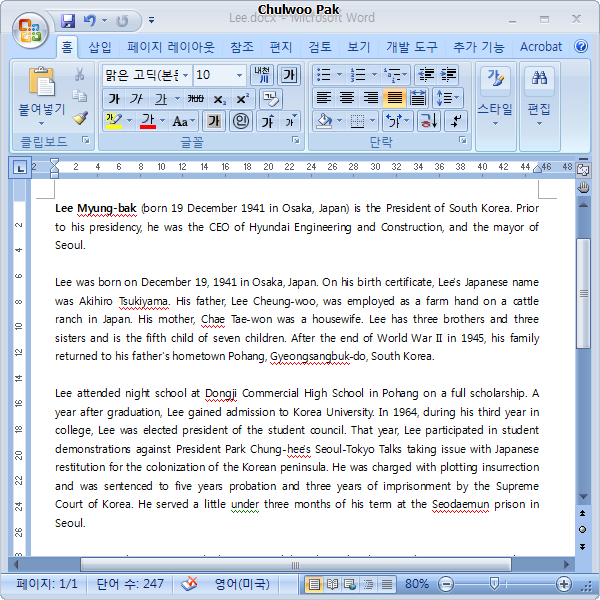Open the numbering list dropdown arrow
This screenshot has width=600, height=600.
coord(374,75)
